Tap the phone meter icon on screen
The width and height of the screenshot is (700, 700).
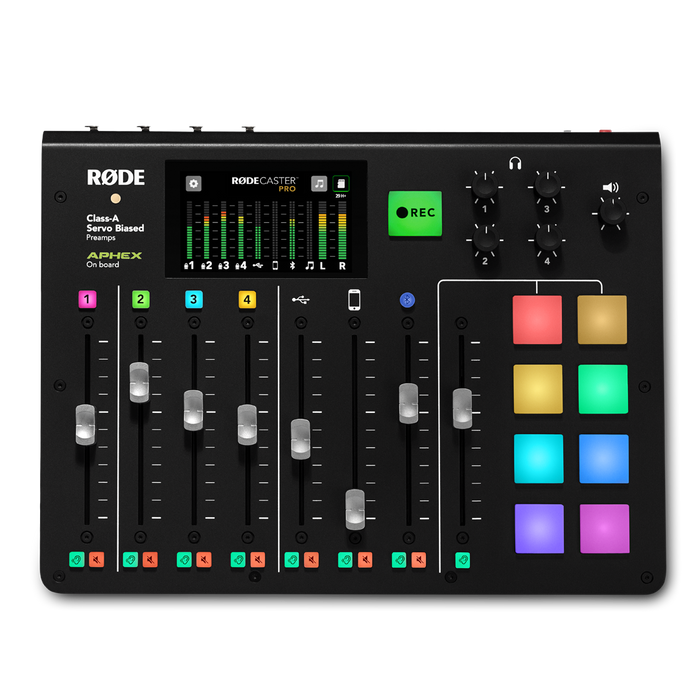275,266
